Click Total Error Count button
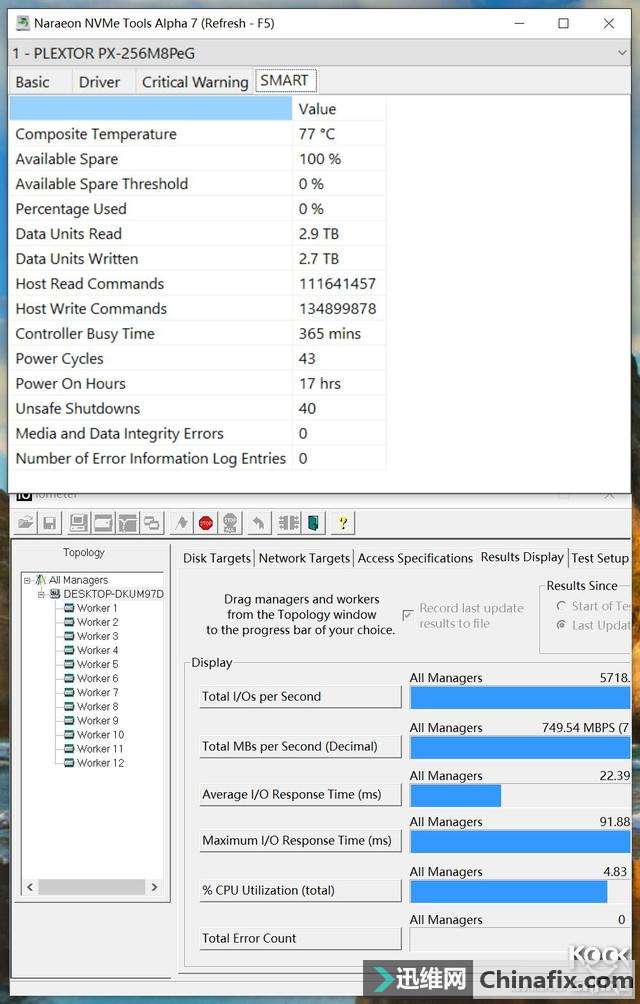 (x=300, y=938)
